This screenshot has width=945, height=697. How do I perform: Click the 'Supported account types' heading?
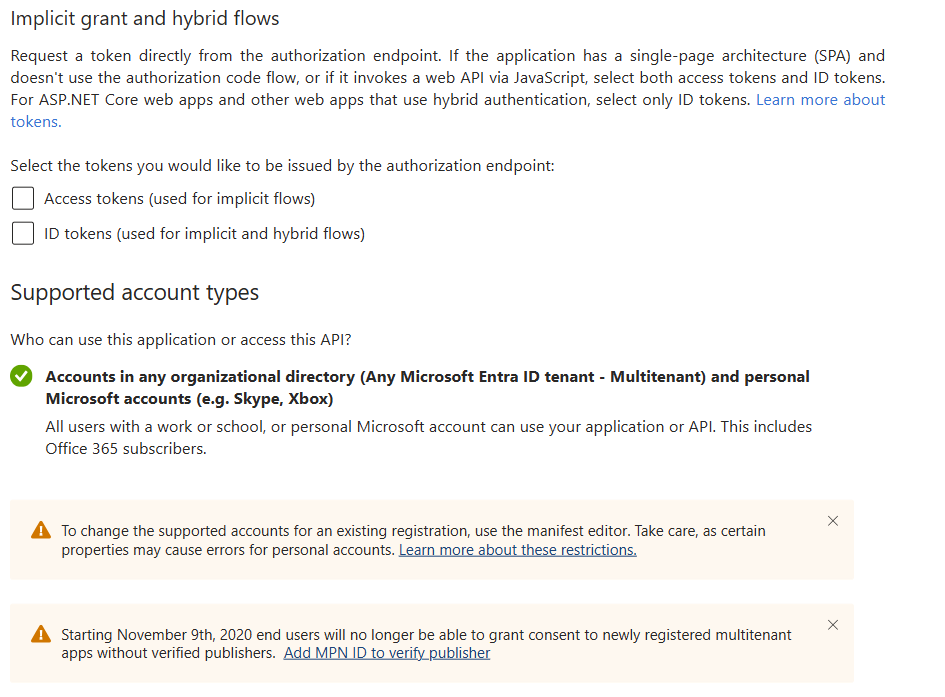pyautogui.click(x=134, y=293)
